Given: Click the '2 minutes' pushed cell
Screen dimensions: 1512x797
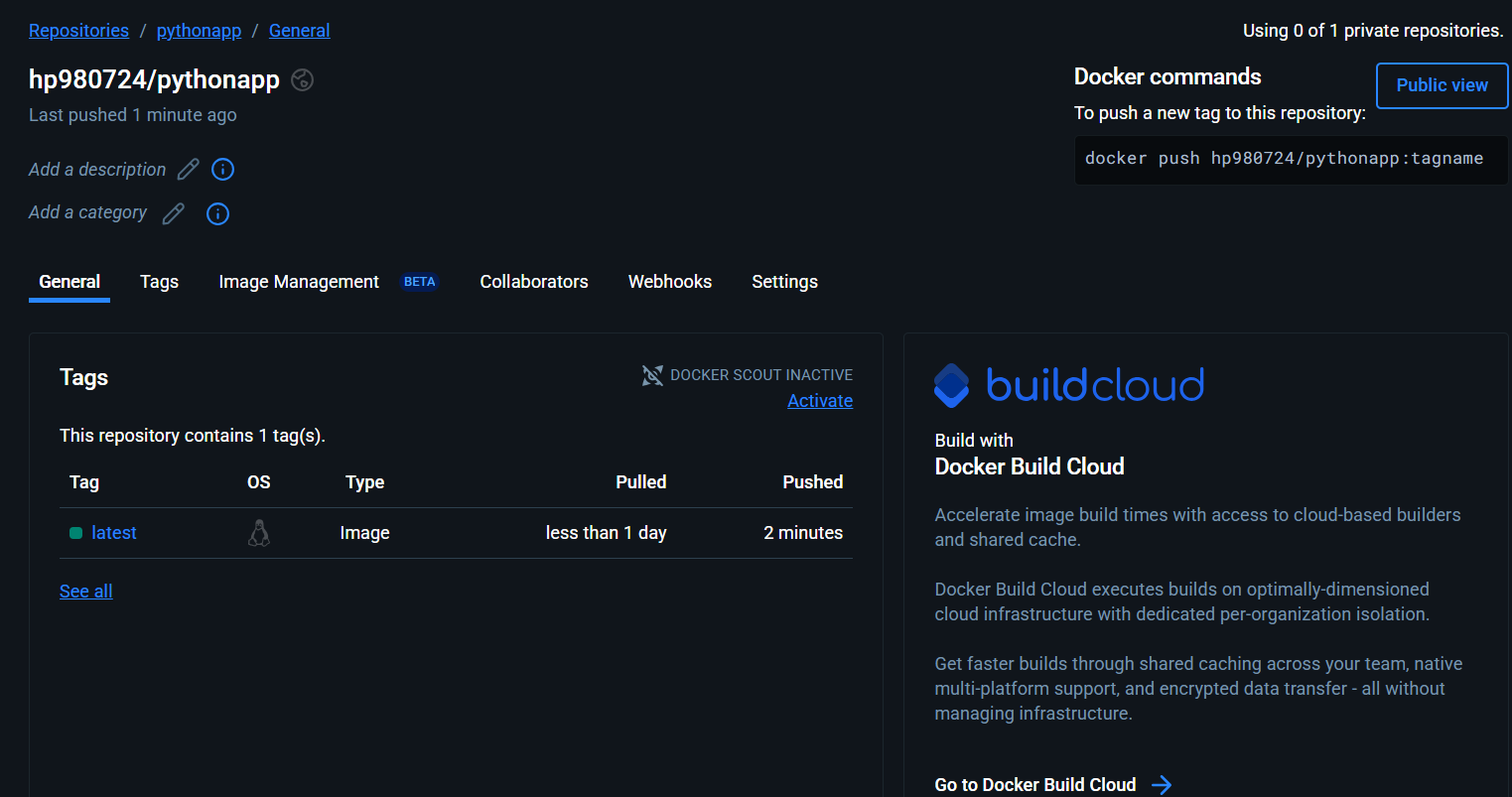Looking at the screenshot, I should tap(803, 533).
